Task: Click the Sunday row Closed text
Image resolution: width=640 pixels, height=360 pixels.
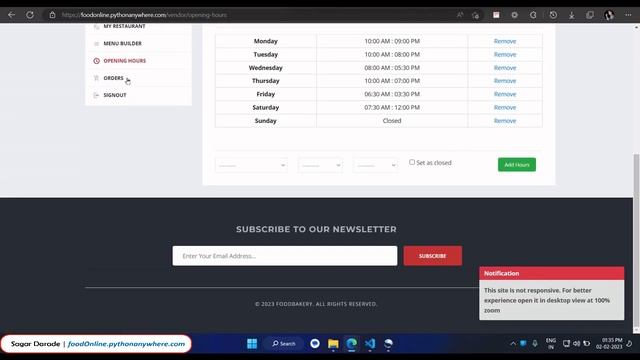Action: pyautogui.click(x=392, y=121)
